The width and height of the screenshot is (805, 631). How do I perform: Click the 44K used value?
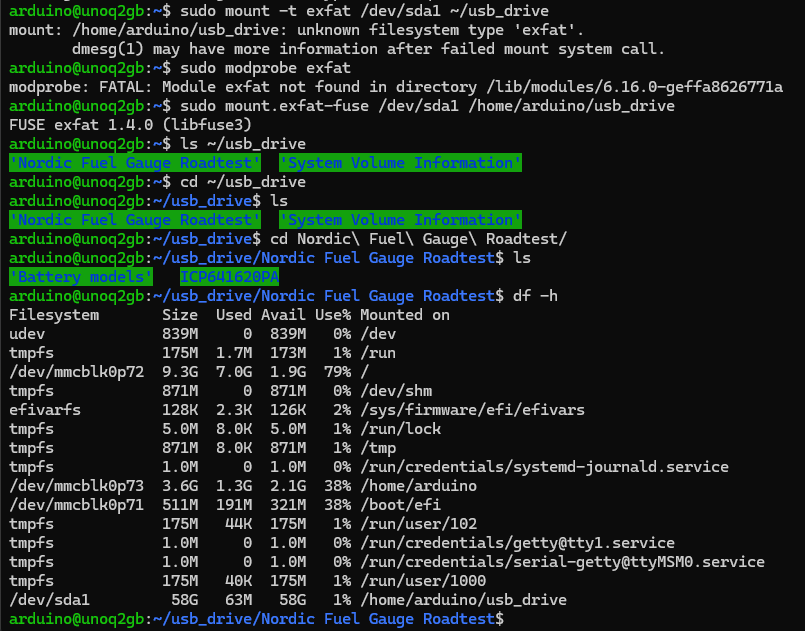pyautogui.click(x=239, y=524)
